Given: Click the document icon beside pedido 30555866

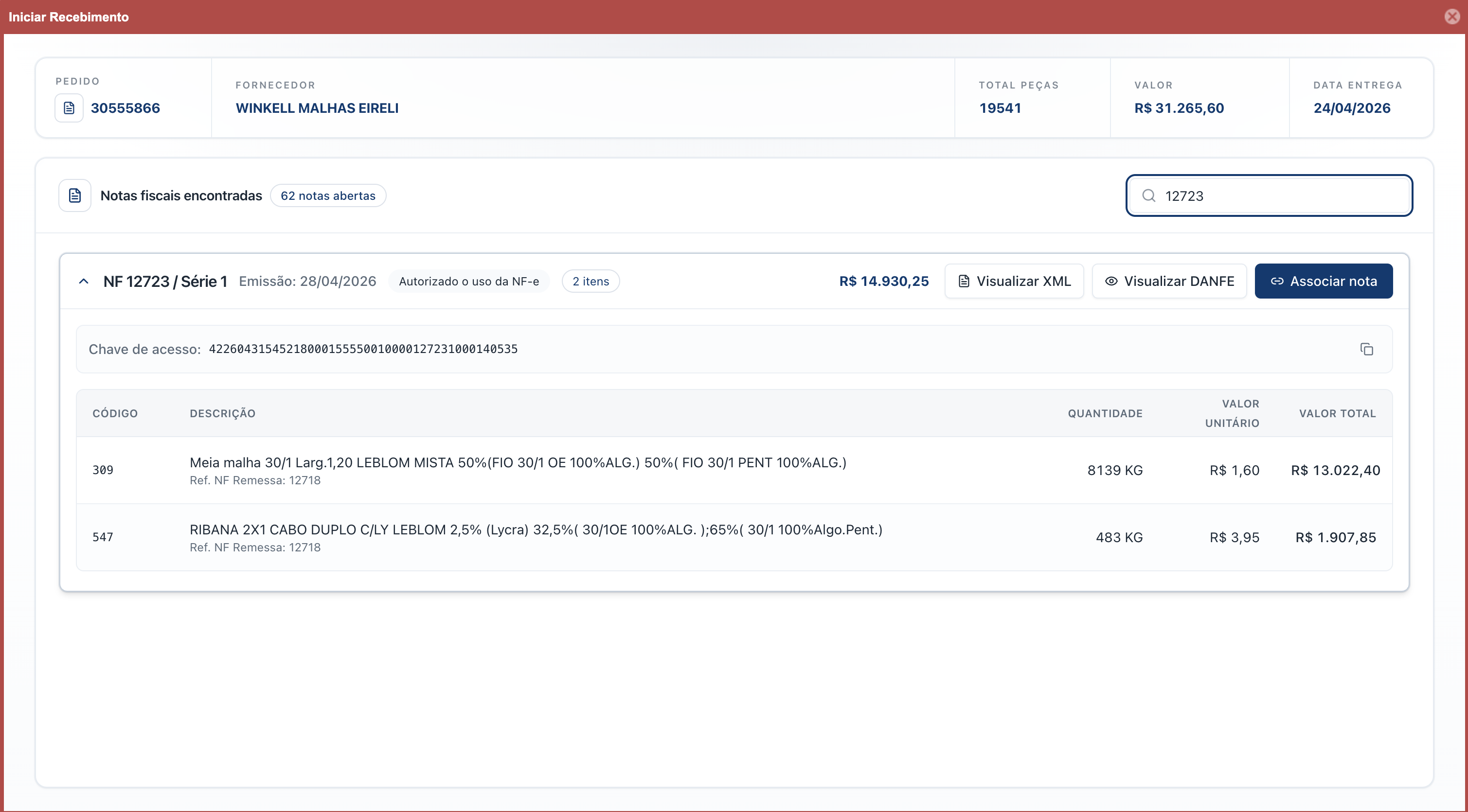Looking at the screenshot, I should click(x=69, y=107).
